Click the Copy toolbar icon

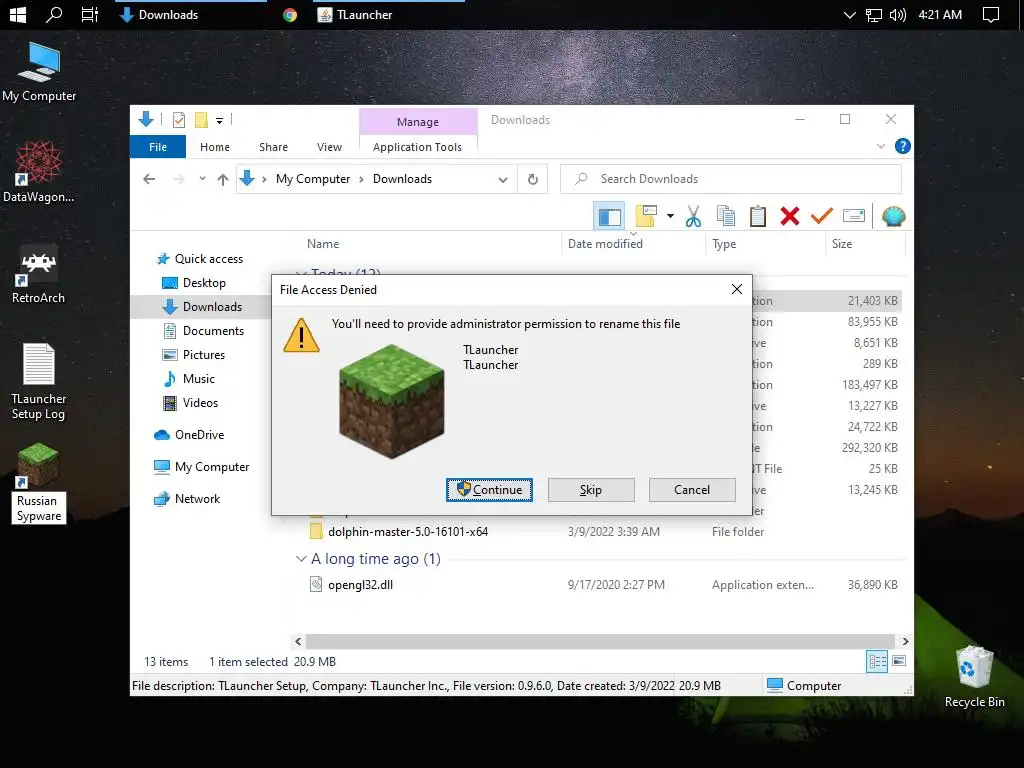click(x=726, y=216)
